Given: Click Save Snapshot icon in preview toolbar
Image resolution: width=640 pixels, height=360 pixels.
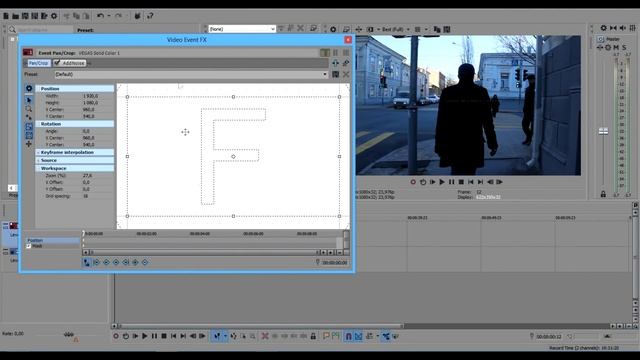Looking at the screenshot, I should coord(447,29).
